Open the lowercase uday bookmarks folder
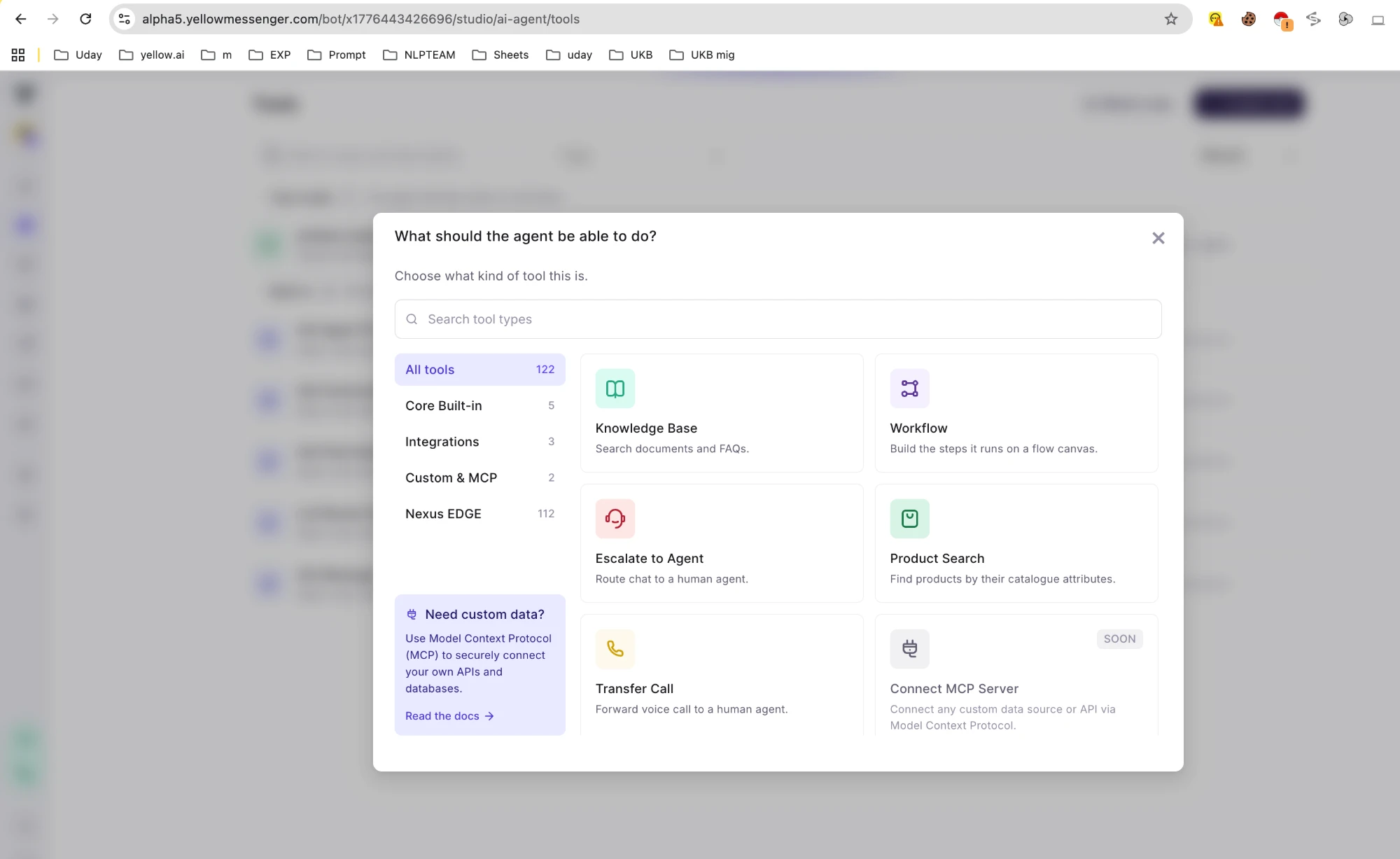Image resolution: width=1400 pixels, height=859 pixels. click(x=569, y=55)
